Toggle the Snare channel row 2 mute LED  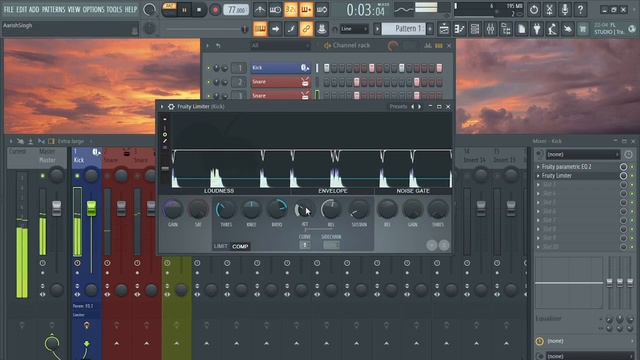click(x=209, y=82)
